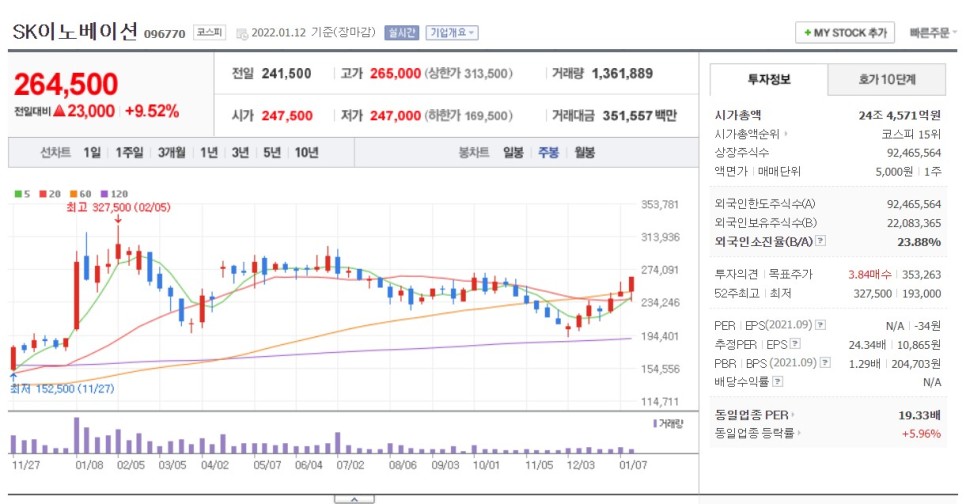The width and height of the screenshot is (966, 504).
Task: Click the red 20-period moving average legend
Action: point(50,193)
